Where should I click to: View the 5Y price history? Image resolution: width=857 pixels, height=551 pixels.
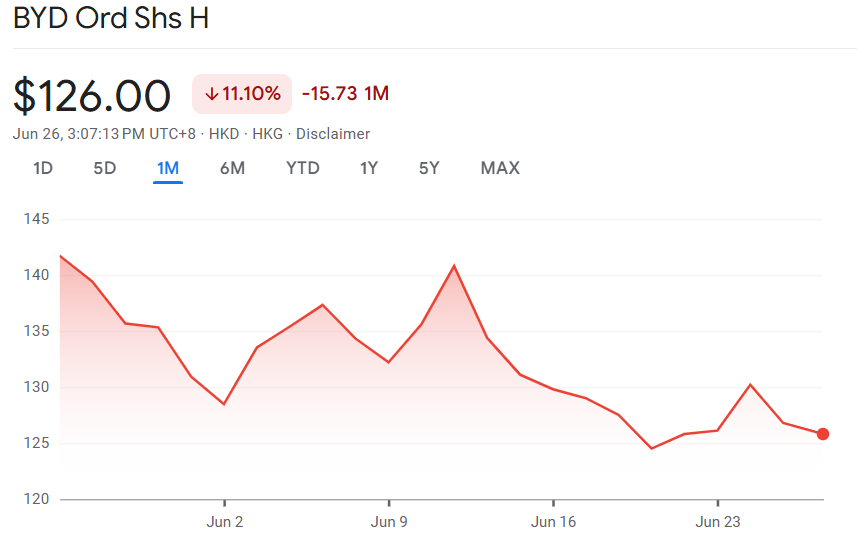pyautogui.click(x=429, y=168)
